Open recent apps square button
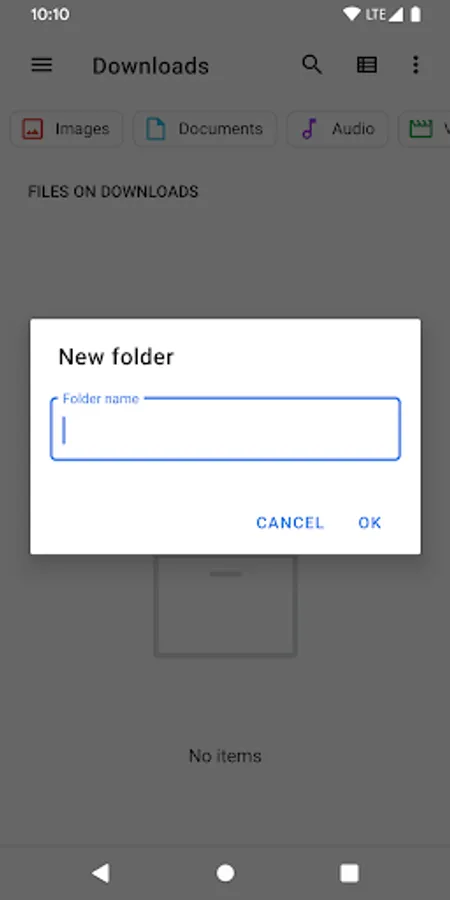This screenshot has height=900, width=450. [349, 873]
